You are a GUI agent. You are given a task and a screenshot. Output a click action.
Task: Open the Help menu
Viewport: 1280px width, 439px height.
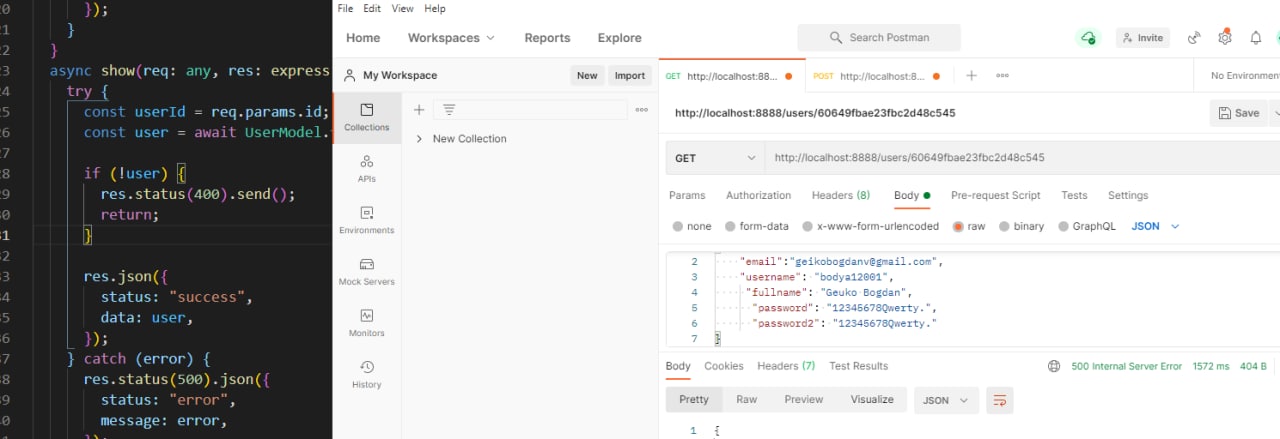click(435, 8)
